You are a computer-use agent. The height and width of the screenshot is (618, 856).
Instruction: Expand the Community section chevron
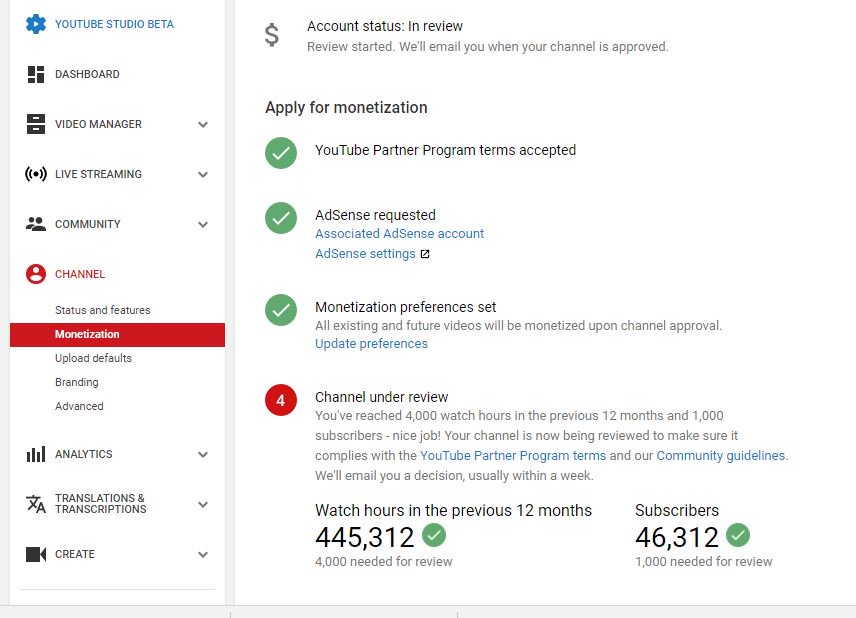(203, 224)
